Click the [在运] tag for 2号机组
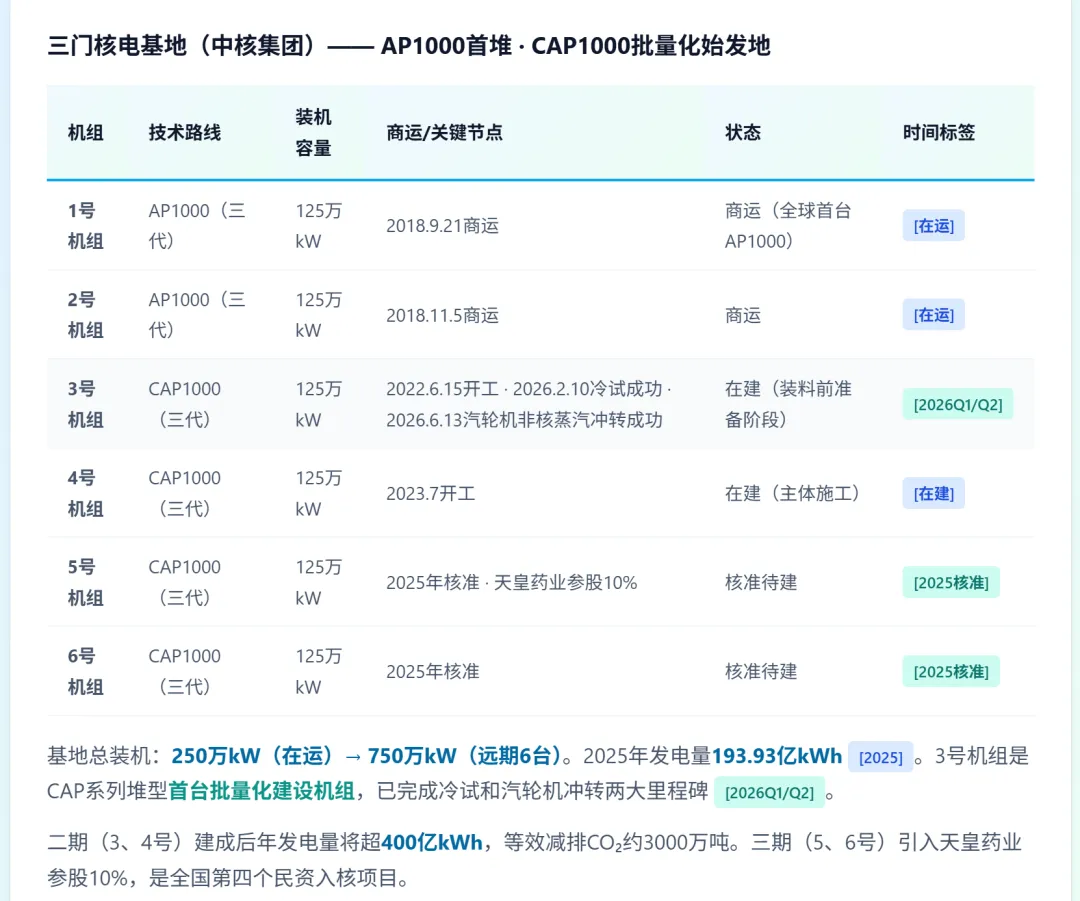The image size is (1080, 901). 933,315
